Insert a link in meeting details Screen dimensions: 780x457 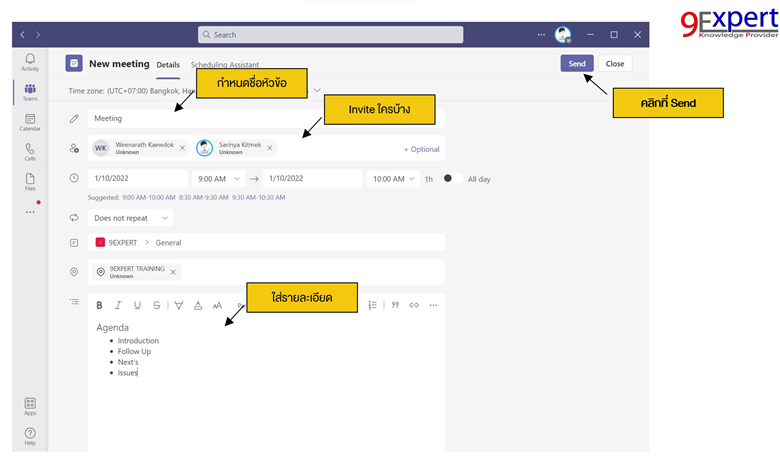[x=414, y=305]
